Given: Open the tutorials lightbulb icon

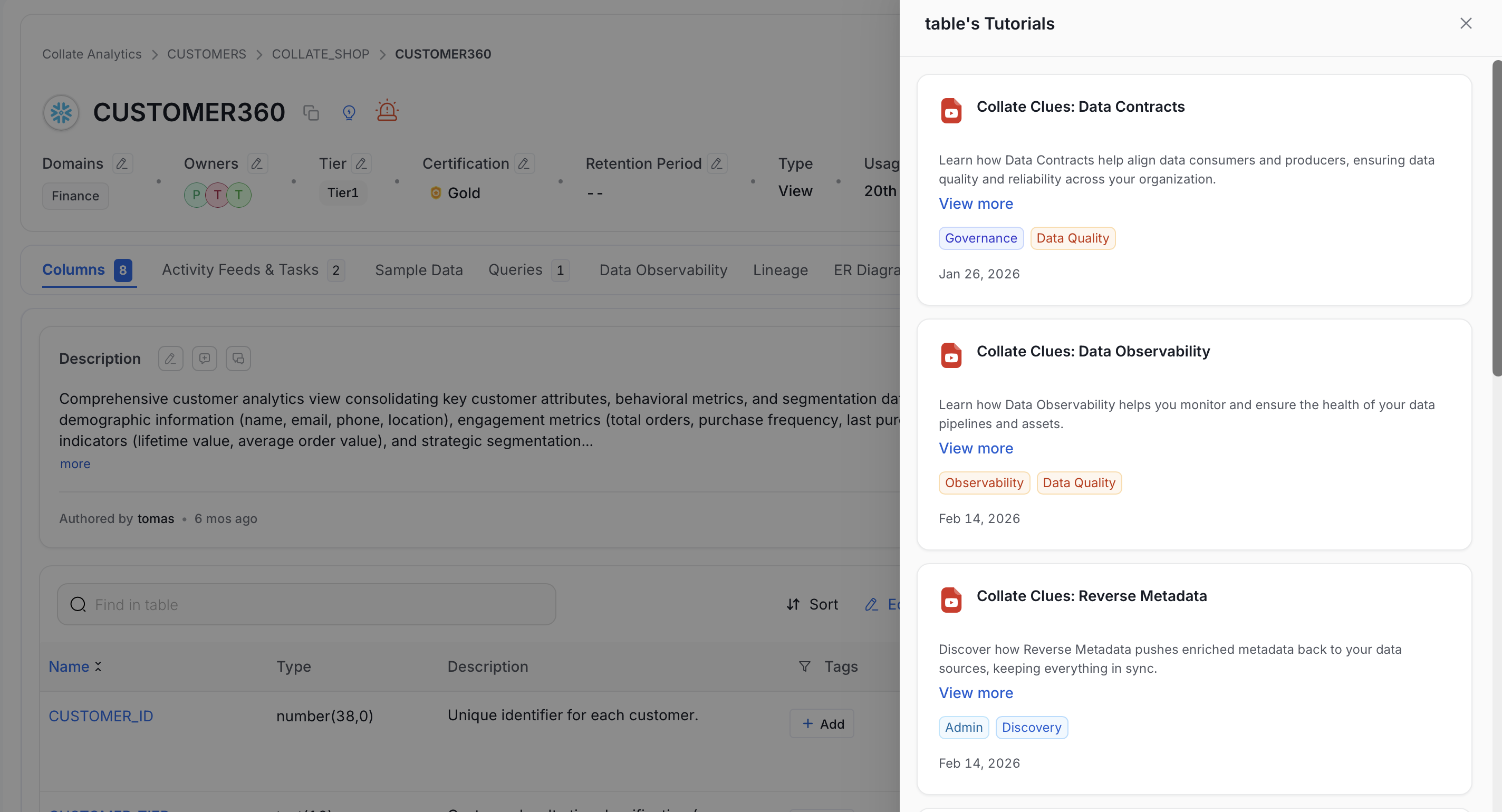Looking at the screenshot, I should pos(349,112).
